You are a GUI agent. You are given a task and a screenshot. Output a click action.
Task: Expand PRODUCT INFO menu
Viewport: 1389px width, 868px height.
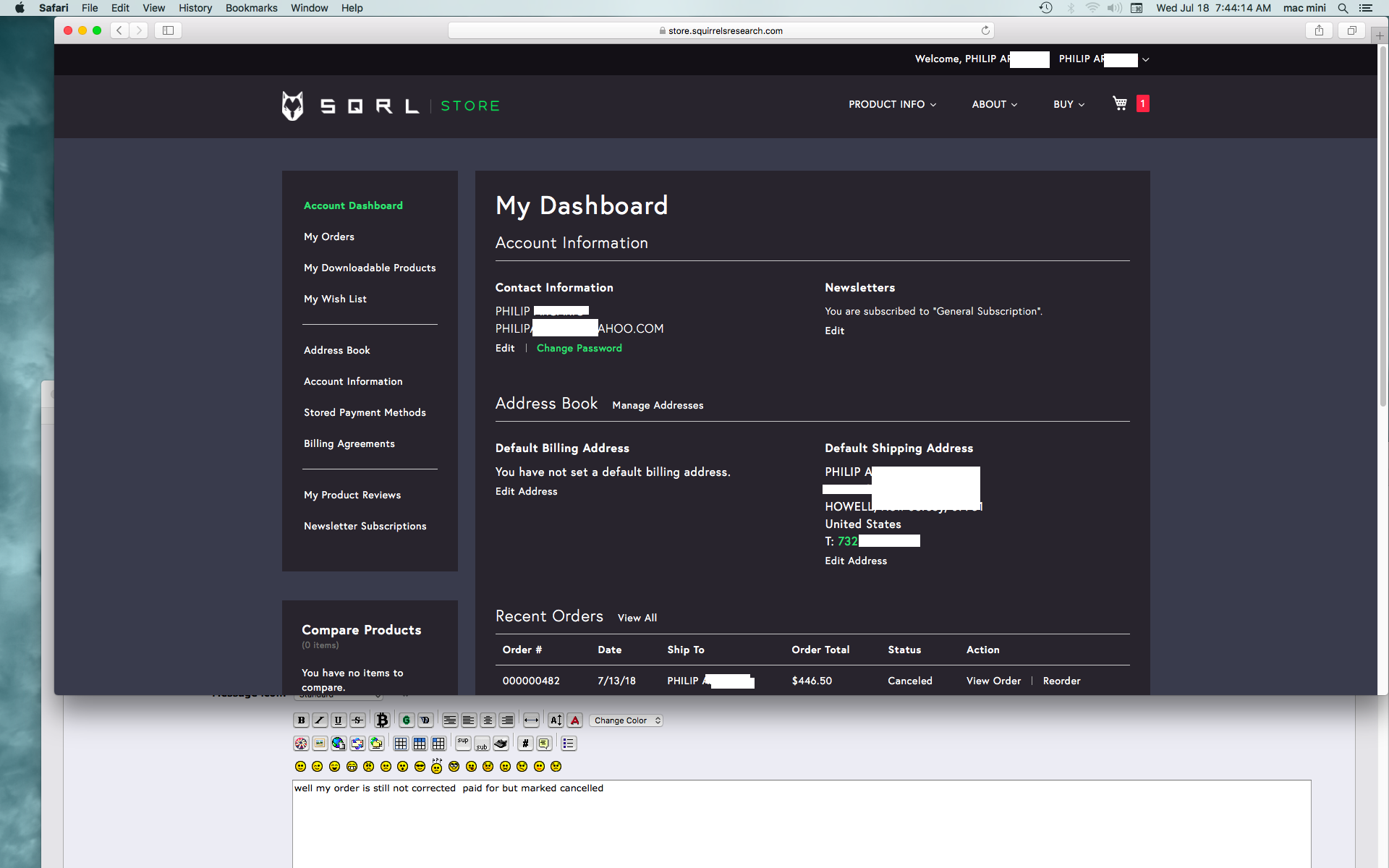pyautogui.click(x=892, y=104)
